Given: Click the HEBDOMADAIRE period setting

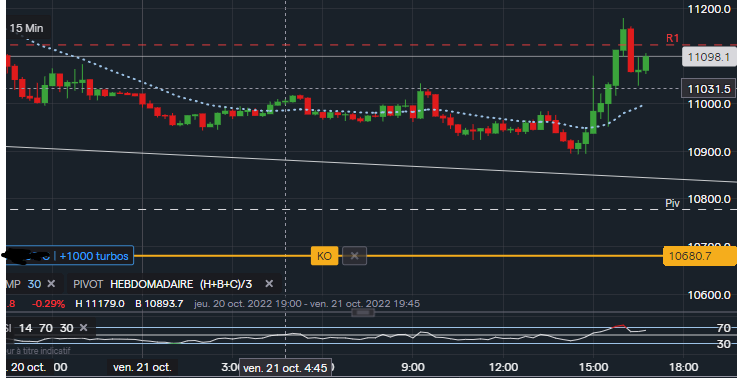Looking at the screenshot, I should point(151,284).
